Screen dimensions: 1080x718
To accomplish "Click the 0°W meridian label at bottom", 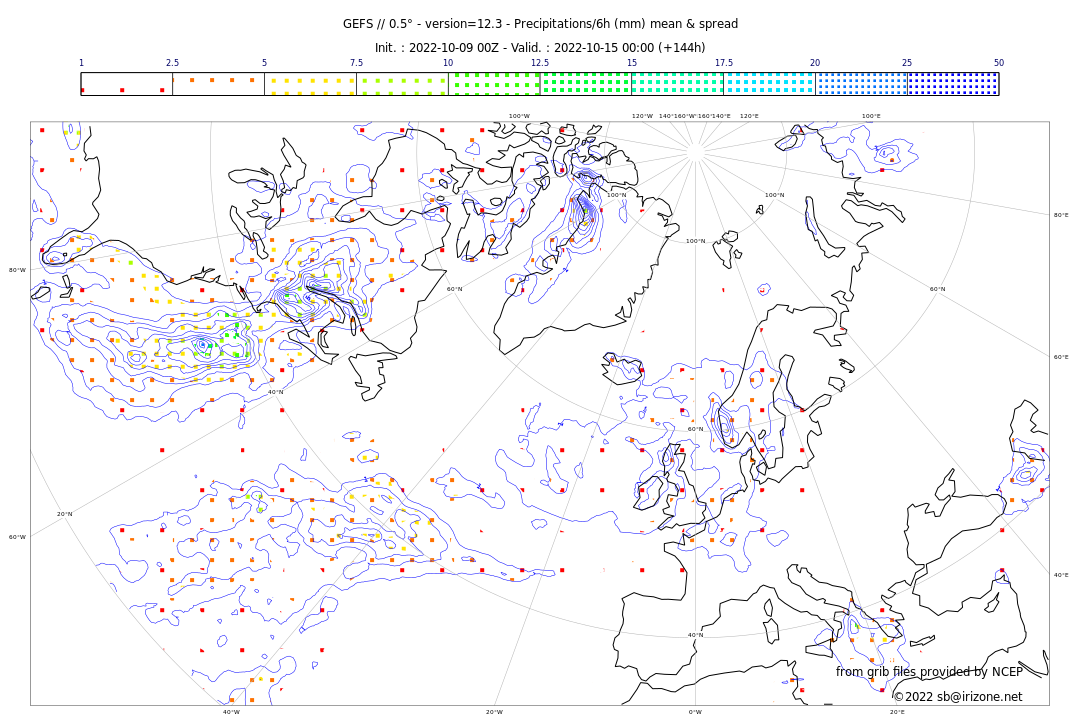I will [695, 712].
